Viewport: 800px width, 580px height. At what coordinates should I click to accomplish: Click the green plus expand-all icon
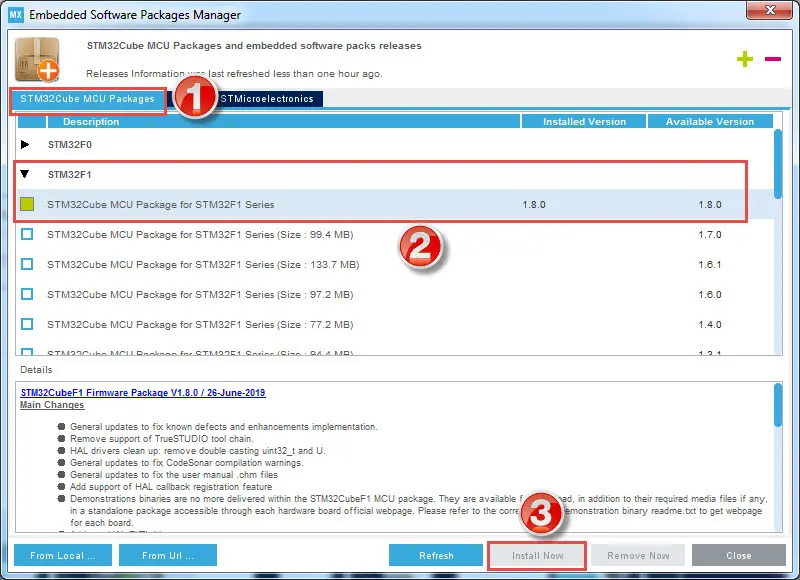(x=744, y=59)
